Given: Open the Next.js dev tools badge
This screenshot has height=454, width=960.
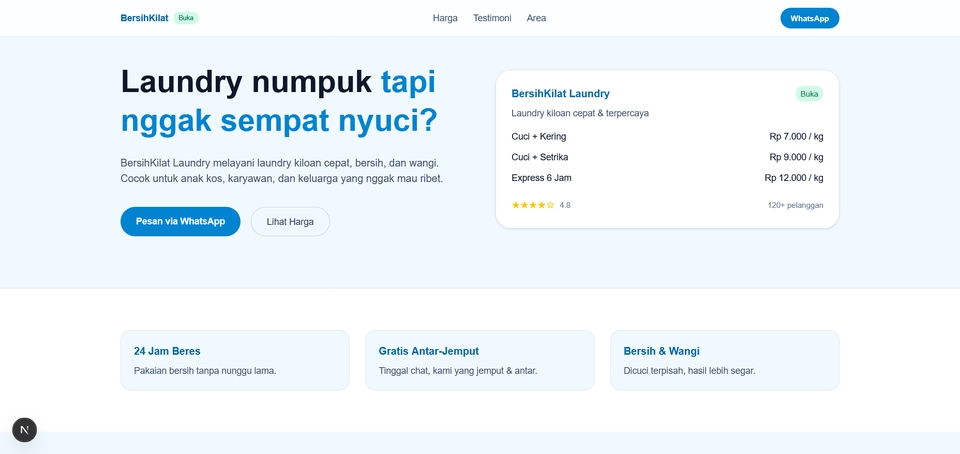Looking at the screenshot, I should pyautogui.click(x=24, y=430).
